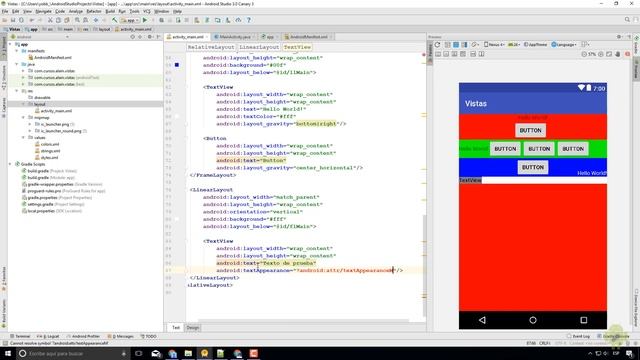The width and height of the screenshot is (640, 360).
Task: Click the green Run app button
Action: pos(145,20)
